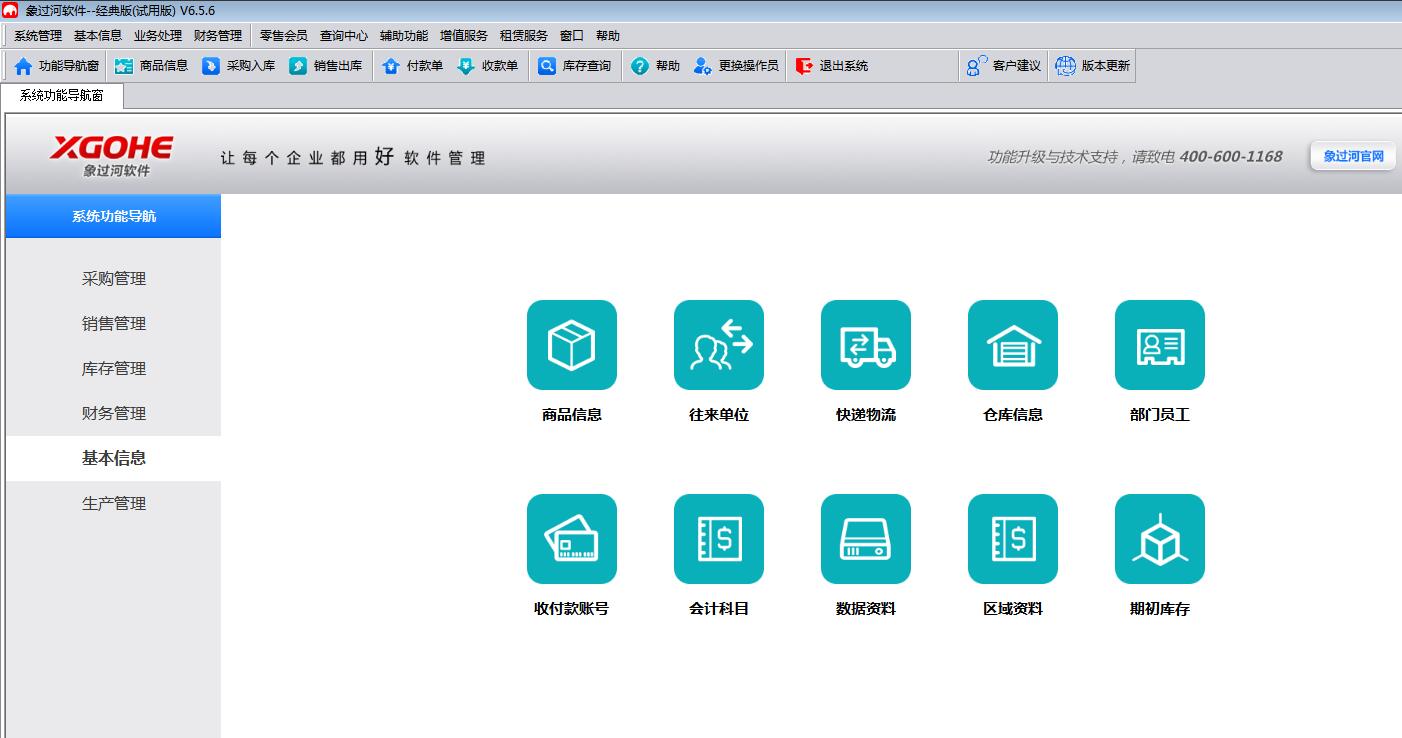
Task: Click the 帮助 question mark toolbar button
Action: click(x=655, y=66)
